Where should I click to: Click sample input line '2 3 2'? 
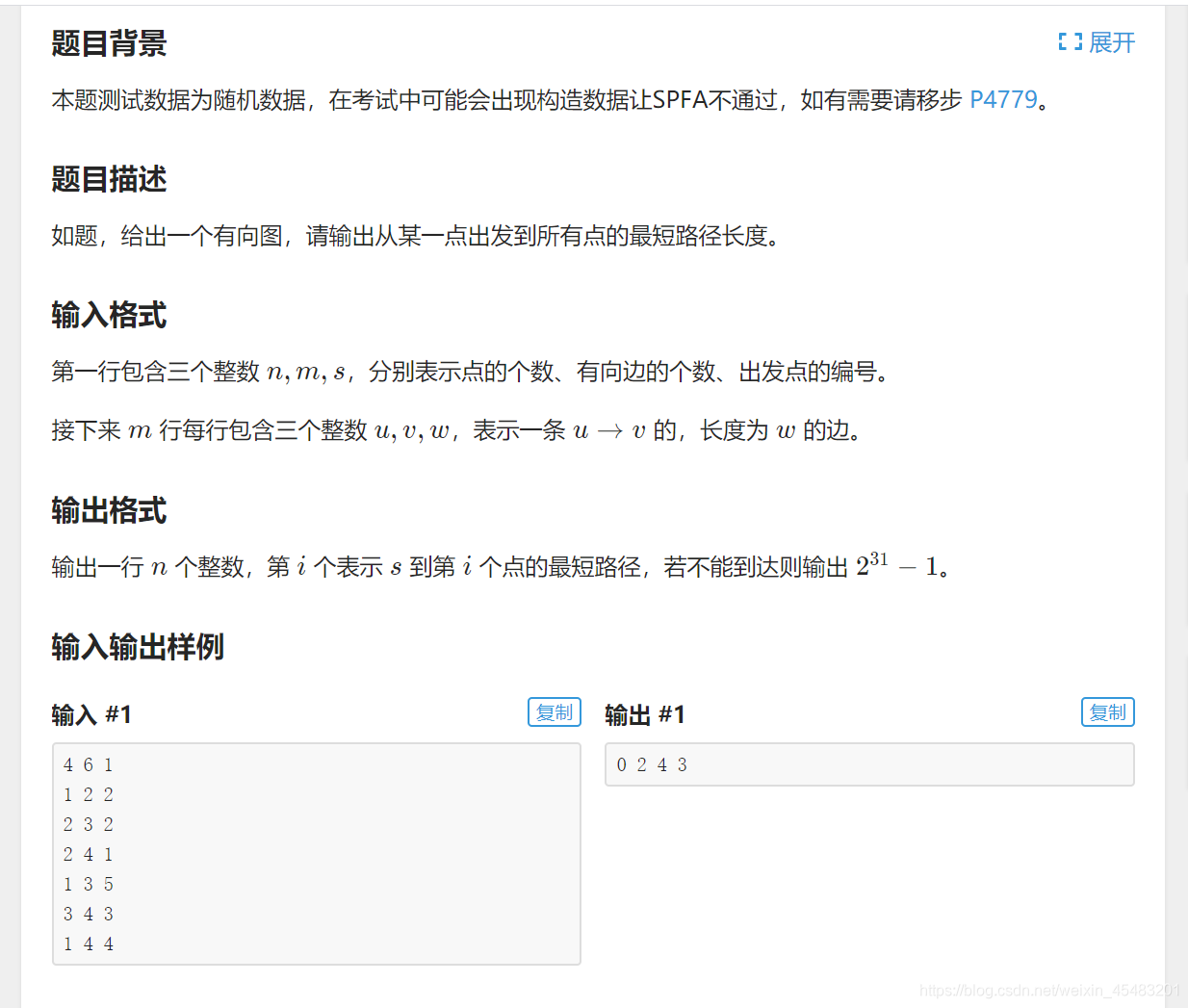point(89,825)
